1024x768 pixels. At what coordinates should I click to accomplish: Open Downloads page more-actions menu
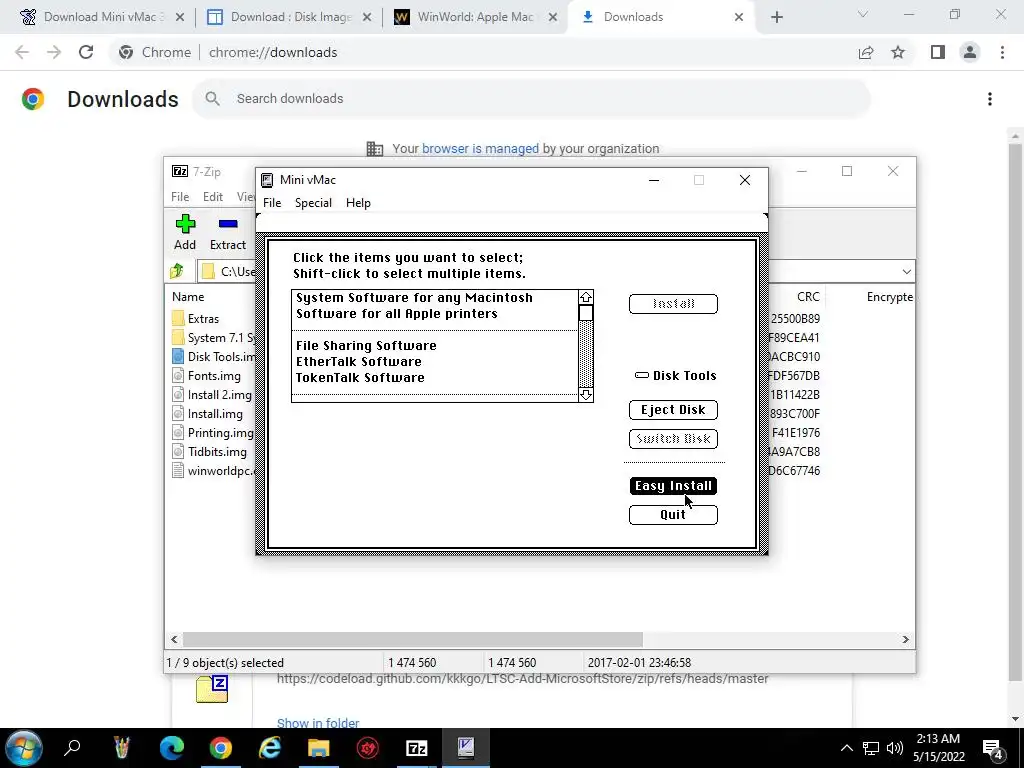(990, 99)
